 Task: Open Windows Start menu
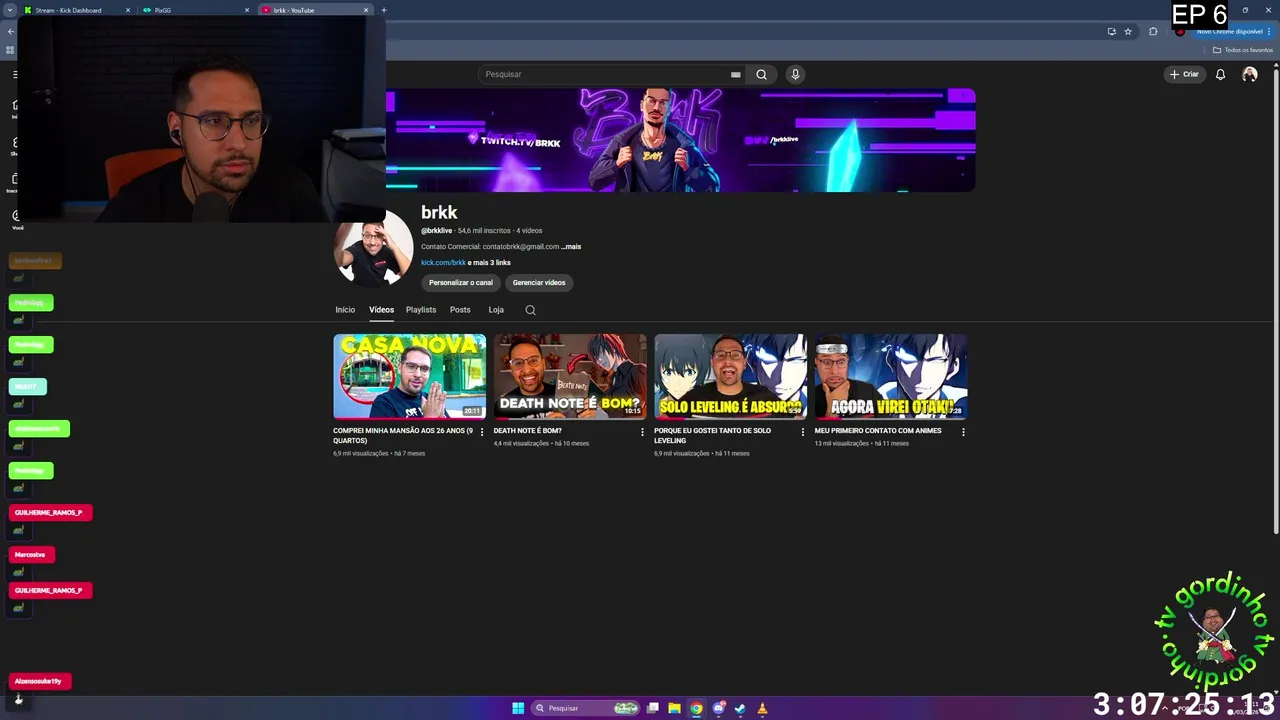tap(518, 708)
